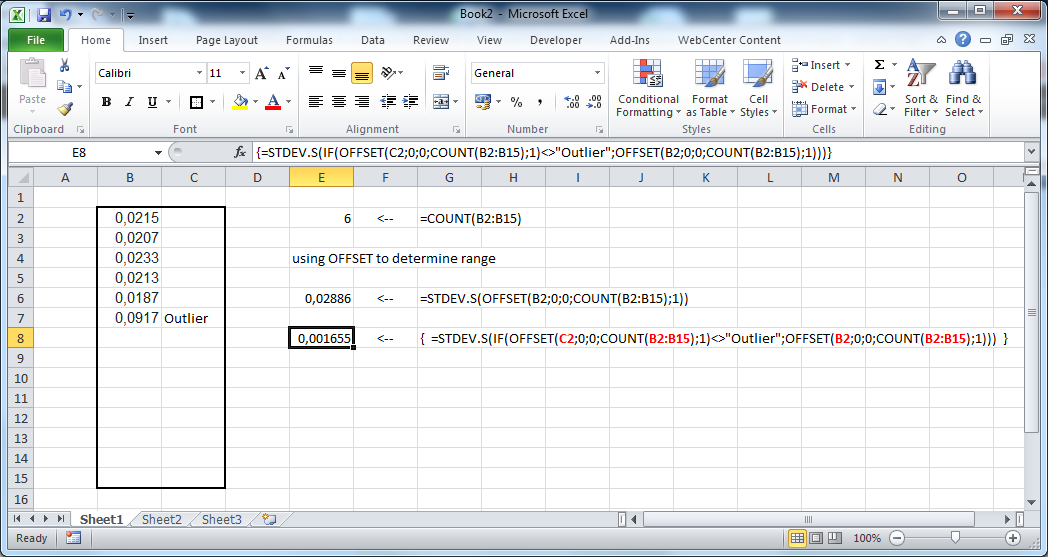
Task: Click the Wrap Text icon
Action: pyautogui.click(x=440, y=73)
